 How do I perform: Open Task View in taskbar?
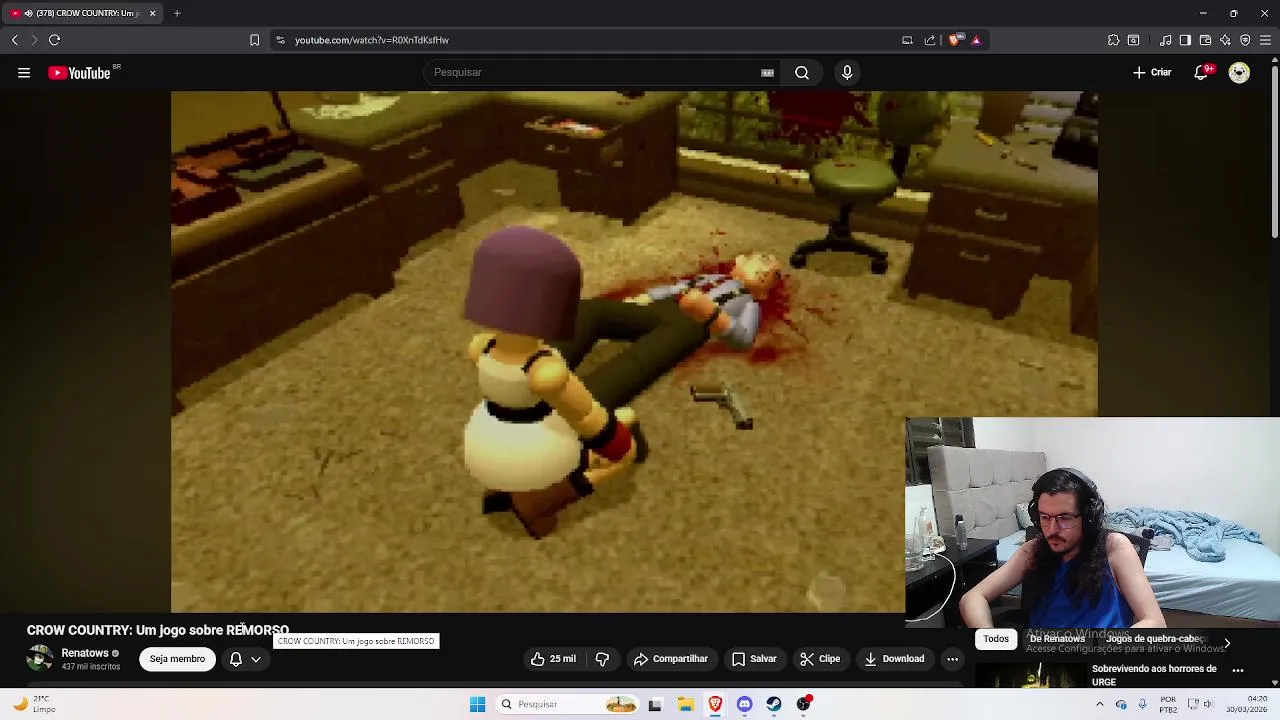click(x=655, y=704)
